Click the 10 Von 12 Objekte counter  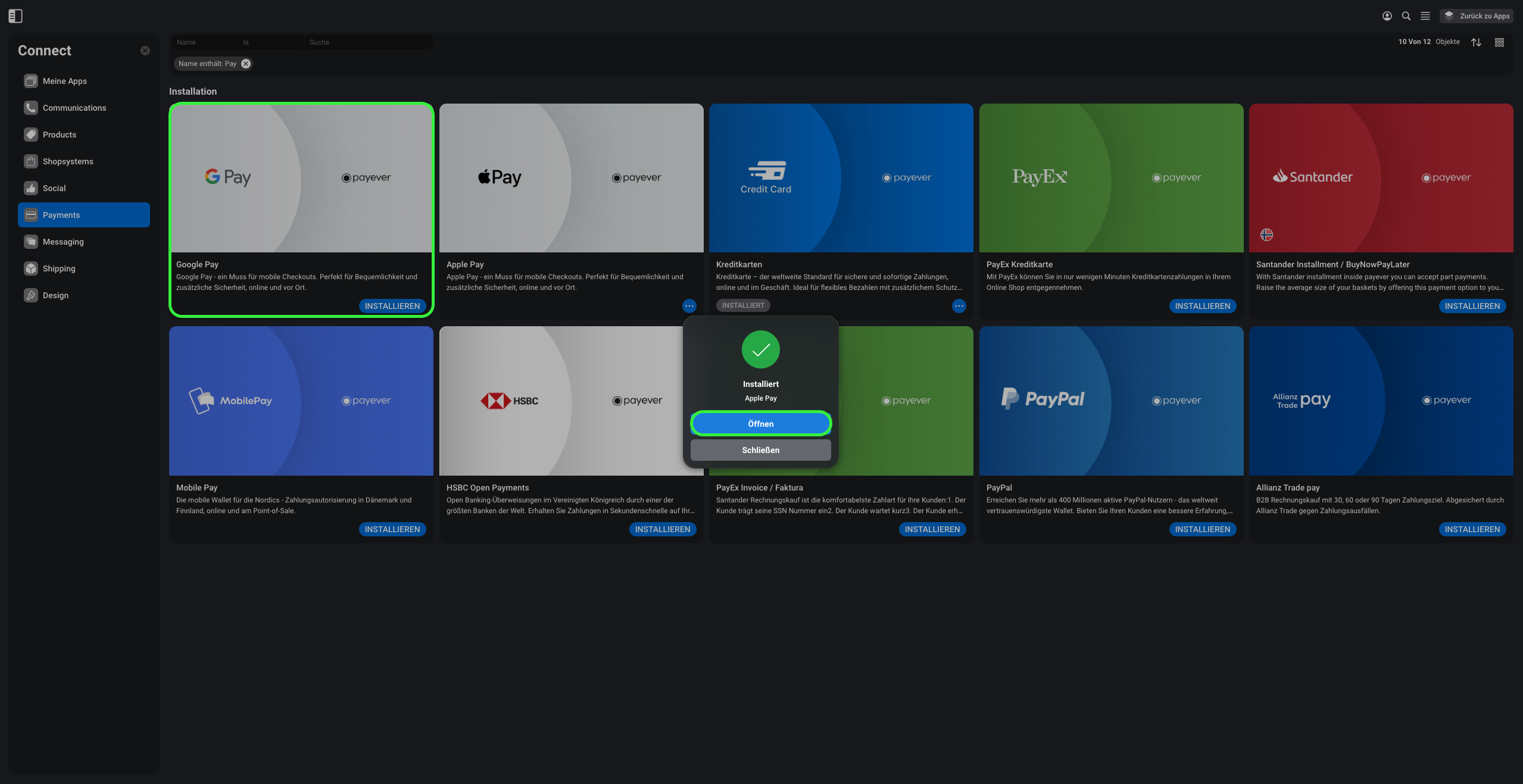click(1429, 42)
